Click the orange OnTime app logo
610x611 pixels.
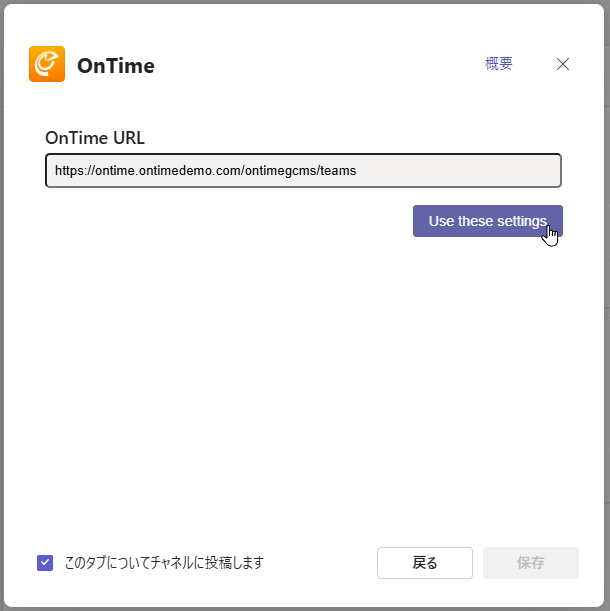(47, 64)
